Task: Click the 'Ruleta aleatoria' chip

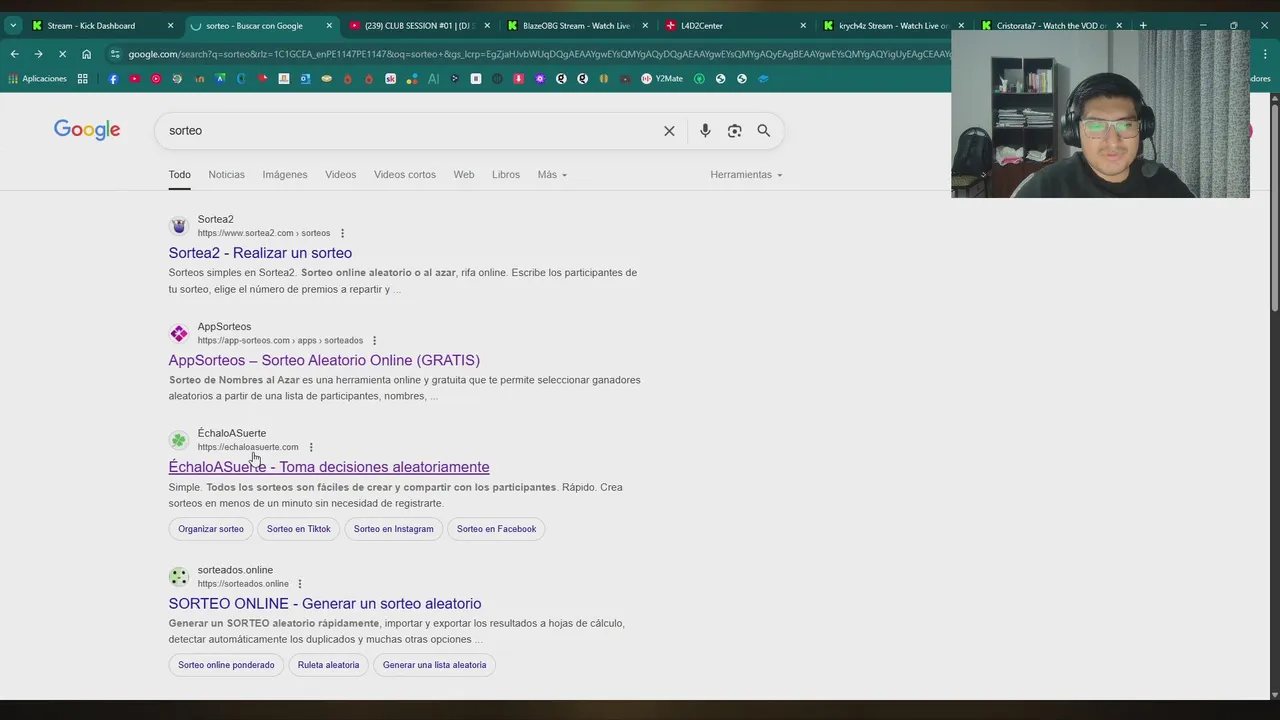Action: (x=328, y=665)
